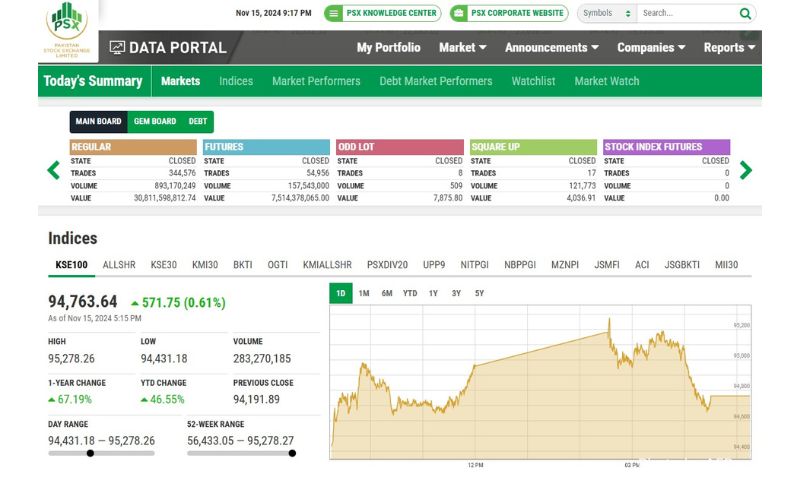The image size is (800, 480).
Task: Select the OGTI index tab
Action: [x=278, y=265]
